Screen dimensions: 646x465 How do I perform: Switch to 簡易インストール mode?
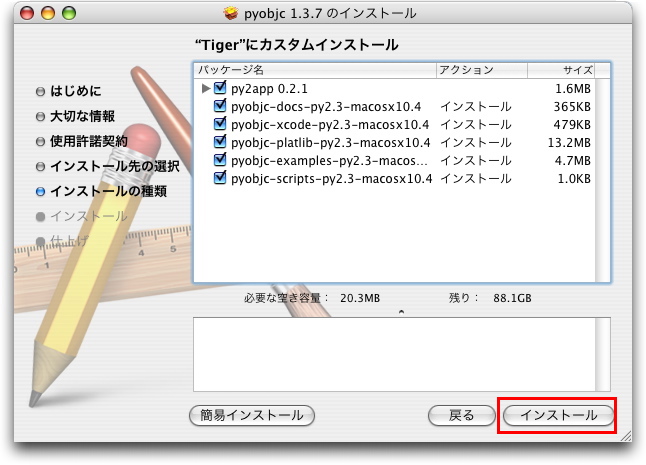click(252, 415)
